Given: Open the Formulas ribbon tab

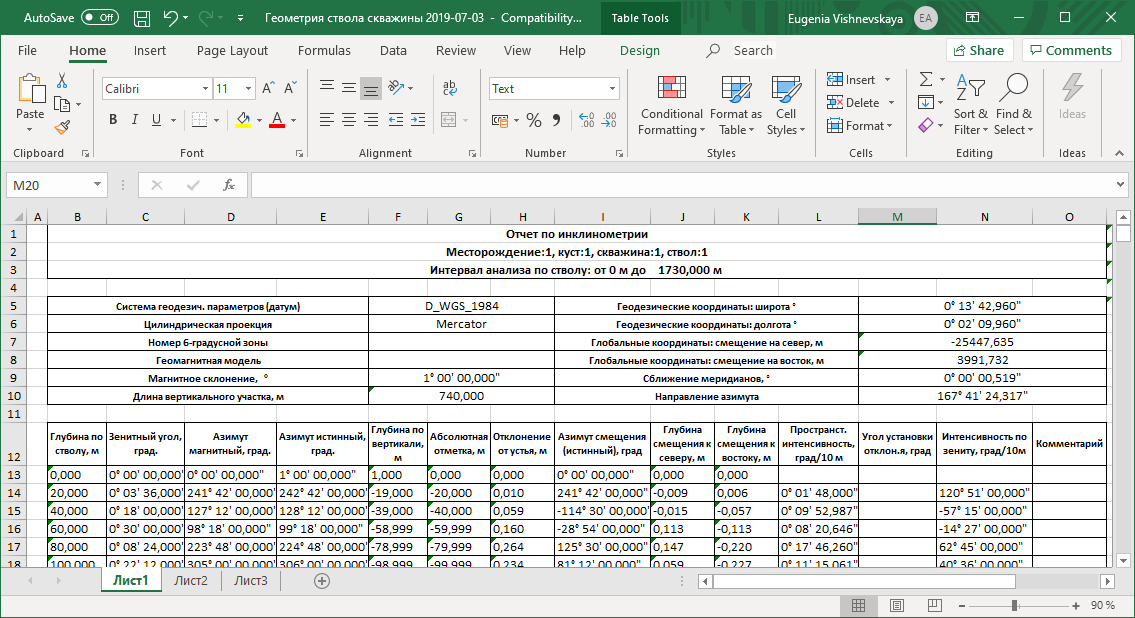Looking at the screenshot, I should coord(324,51).
